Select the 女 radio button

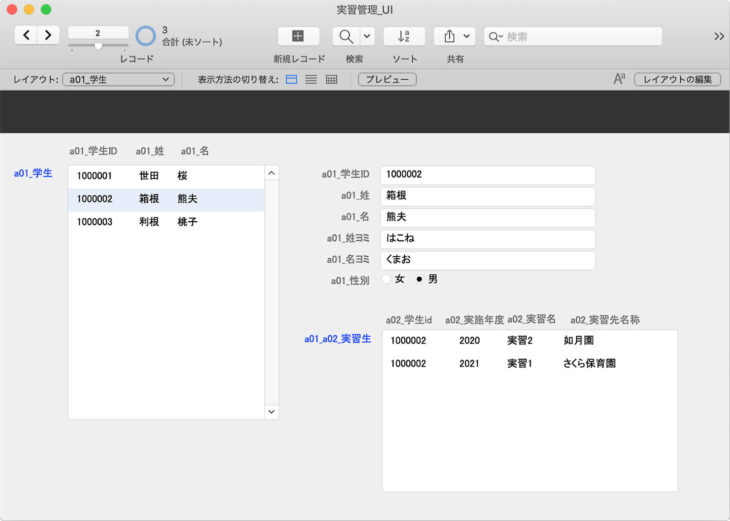tap(387, 280)
